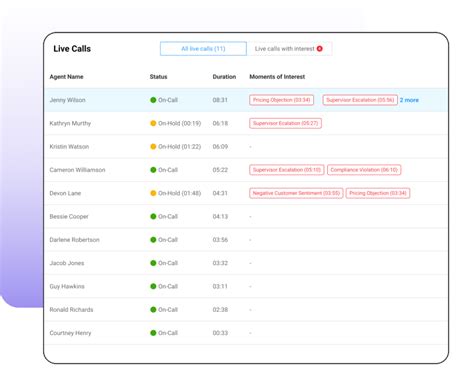Click Ronald Richards's green status dot
Viewport: 474px width, 370px height.
(153, 310)
